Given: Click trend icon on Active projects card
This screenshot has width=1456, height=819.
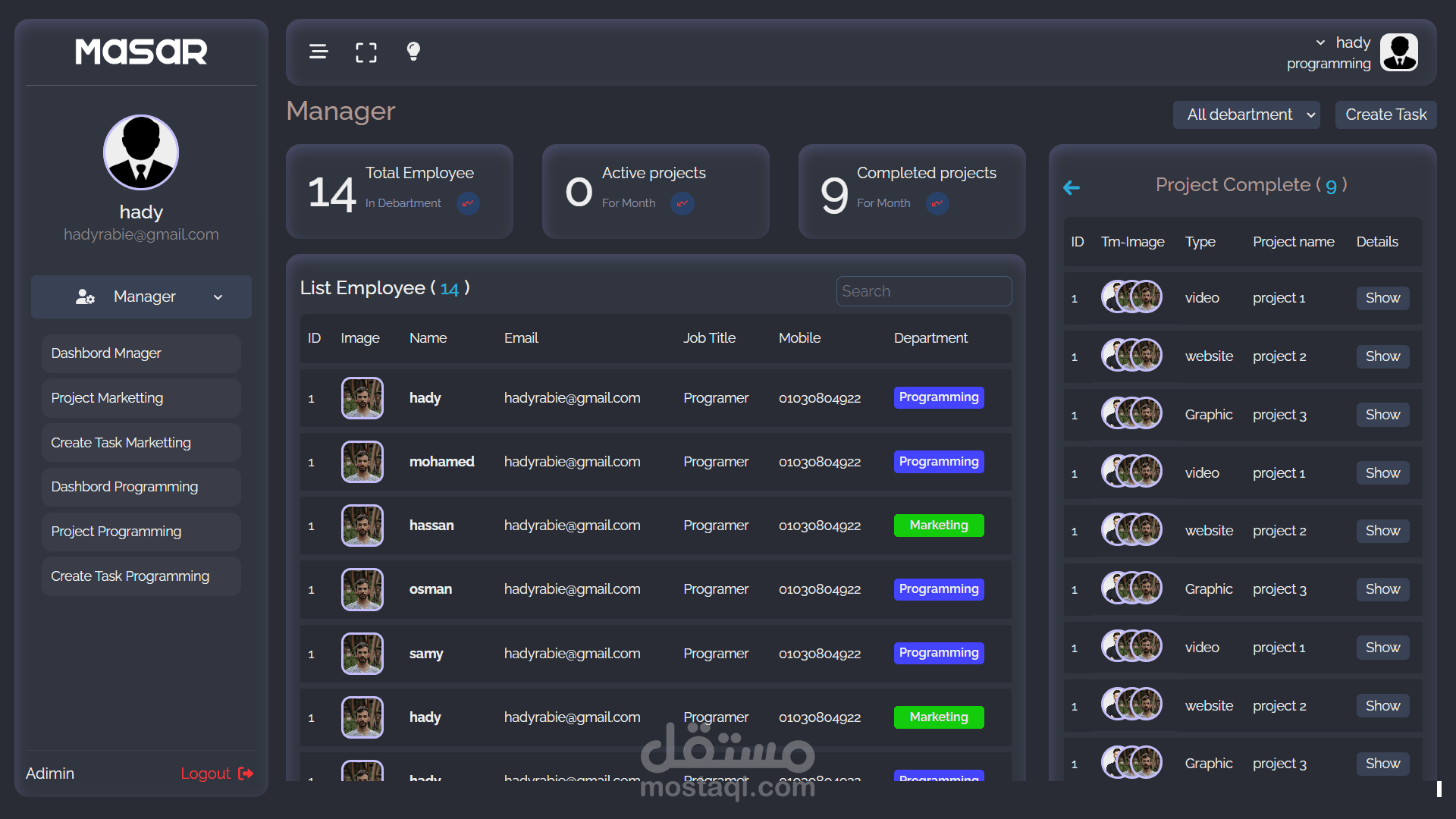Looking at the screenshot, I should click(682, 203).
